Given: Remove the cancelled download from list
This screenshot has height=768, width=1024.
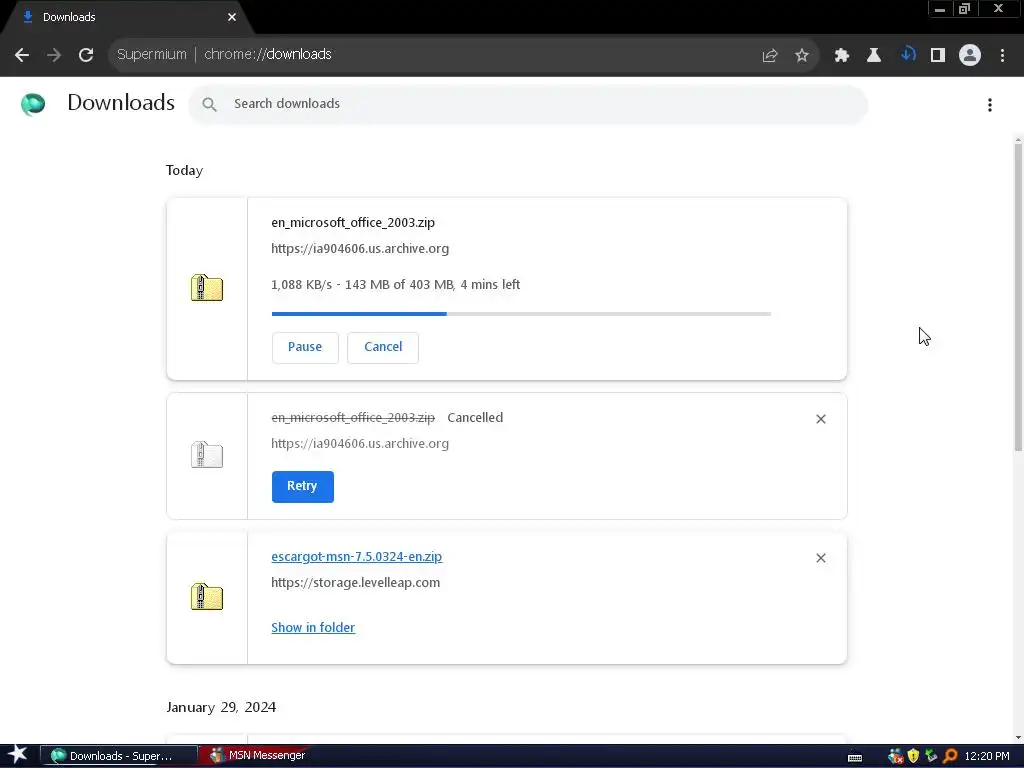Looking at the screenshot, I should 821,419.
